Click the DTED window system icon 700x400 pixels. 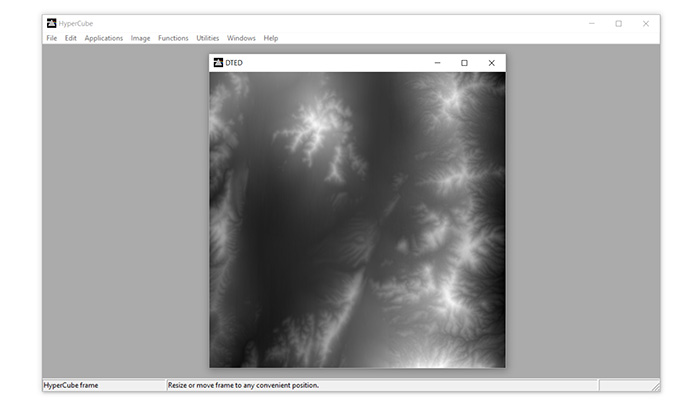[218, 63]
